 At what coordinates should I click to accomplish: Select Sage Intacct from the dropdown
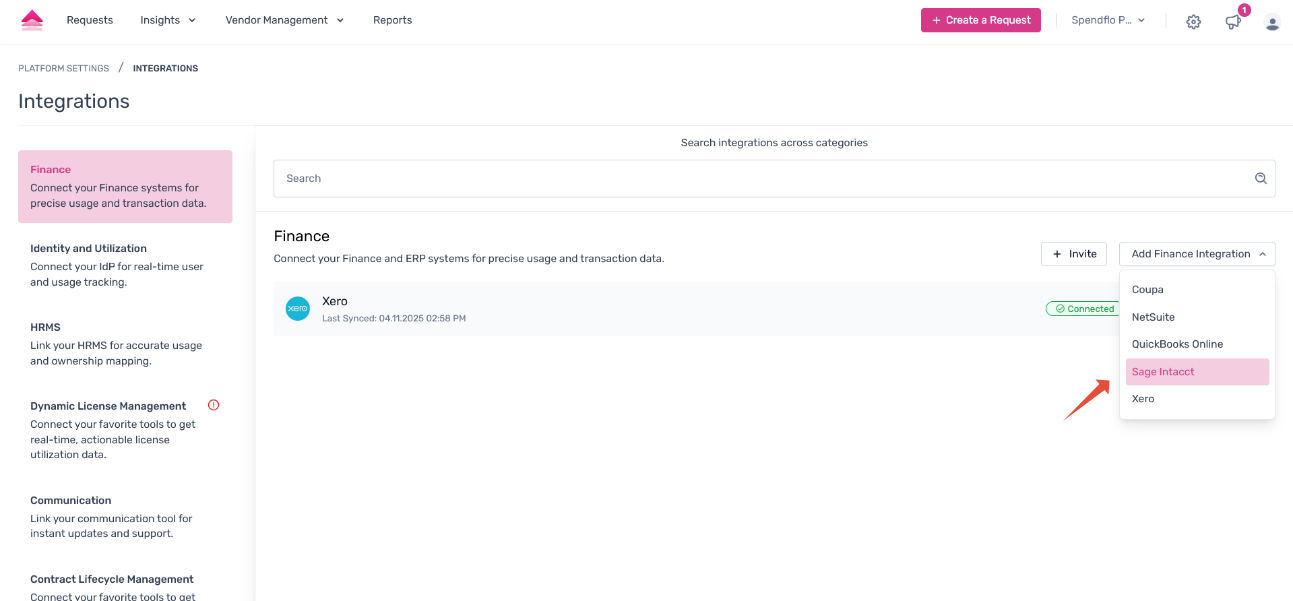click(1163, 371)
